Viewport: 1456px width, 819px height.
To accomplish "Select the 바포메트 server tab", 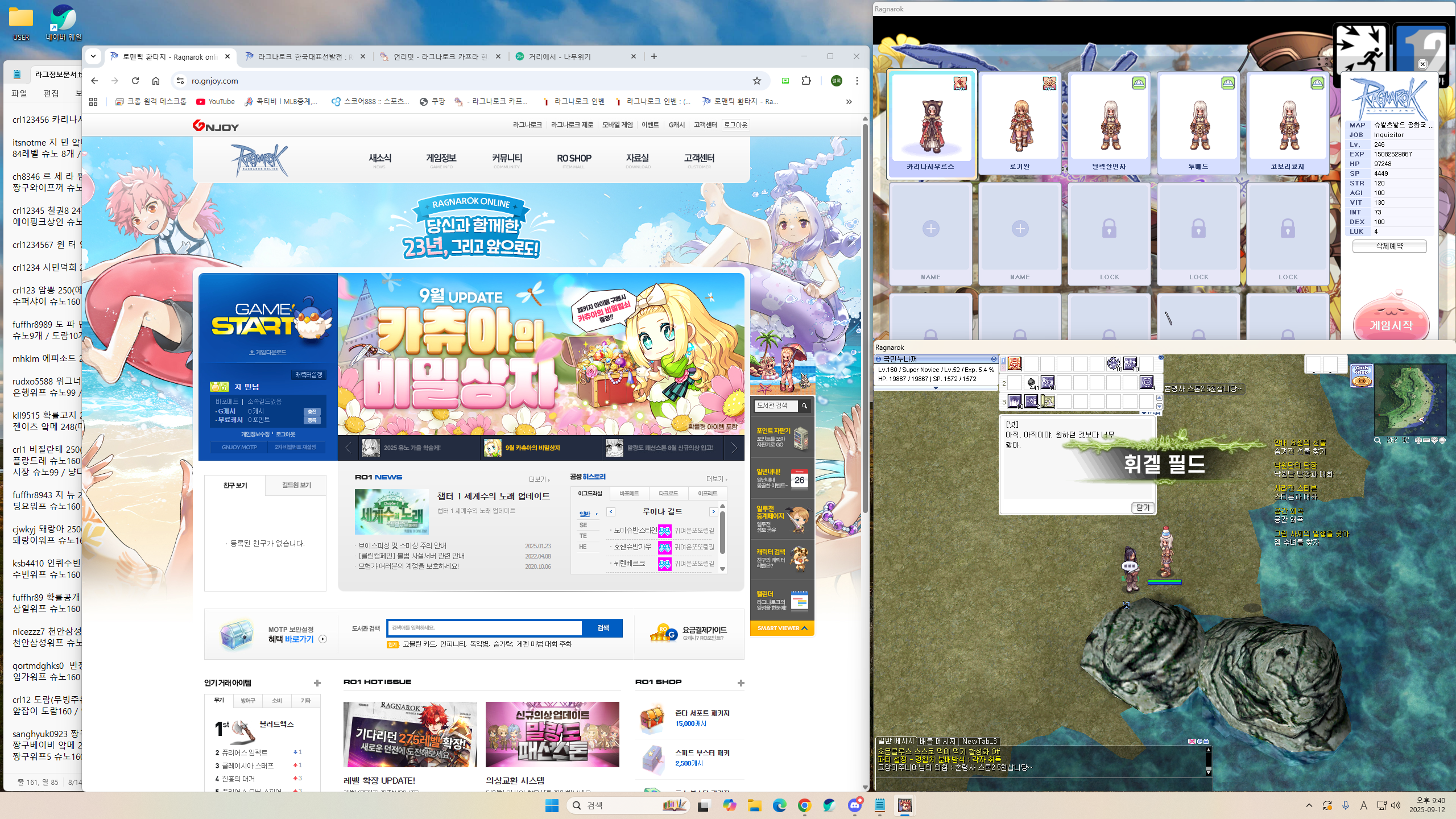I will tap(629, 493).
